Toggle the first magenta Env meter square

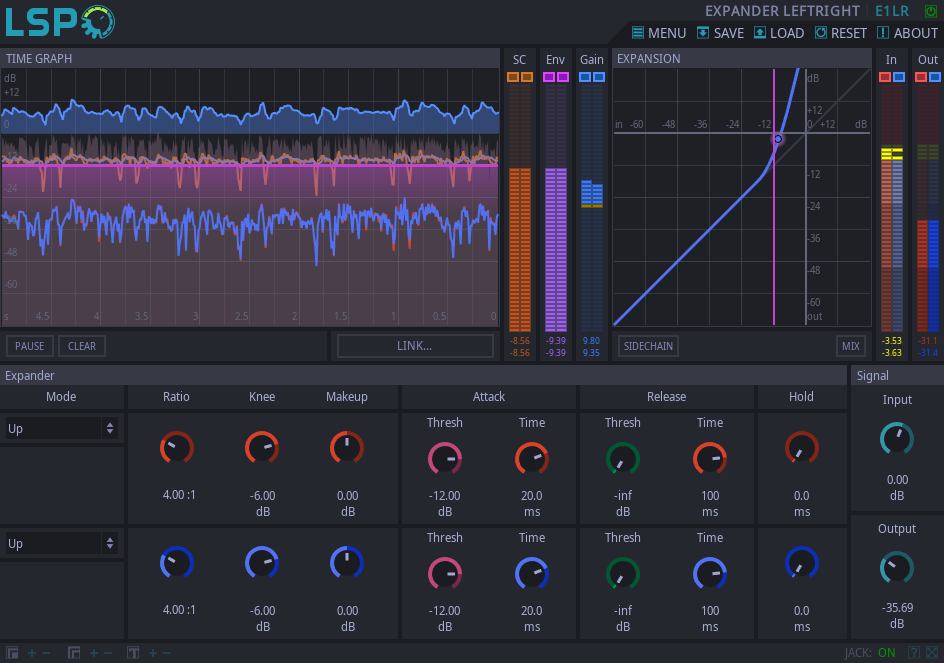(x=548, y=77)
